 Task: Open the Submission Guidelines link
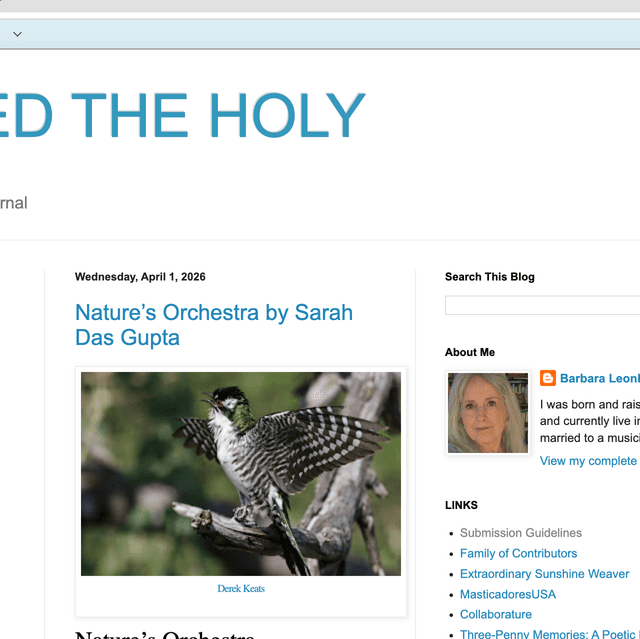[x=521, y=533]
